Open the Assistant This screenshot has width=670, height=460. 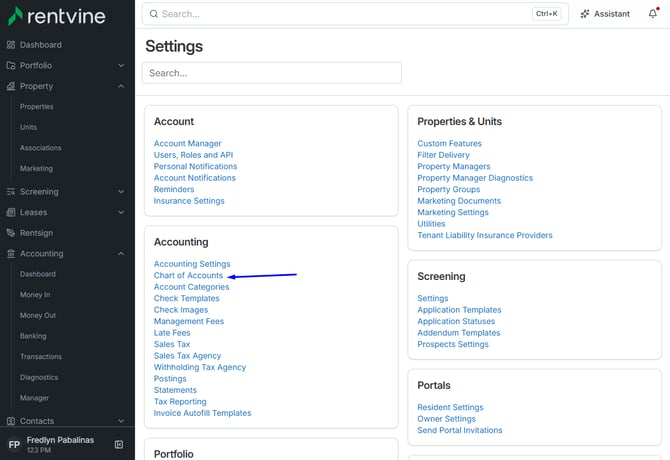pyautogui.click(x=605, y=14)
